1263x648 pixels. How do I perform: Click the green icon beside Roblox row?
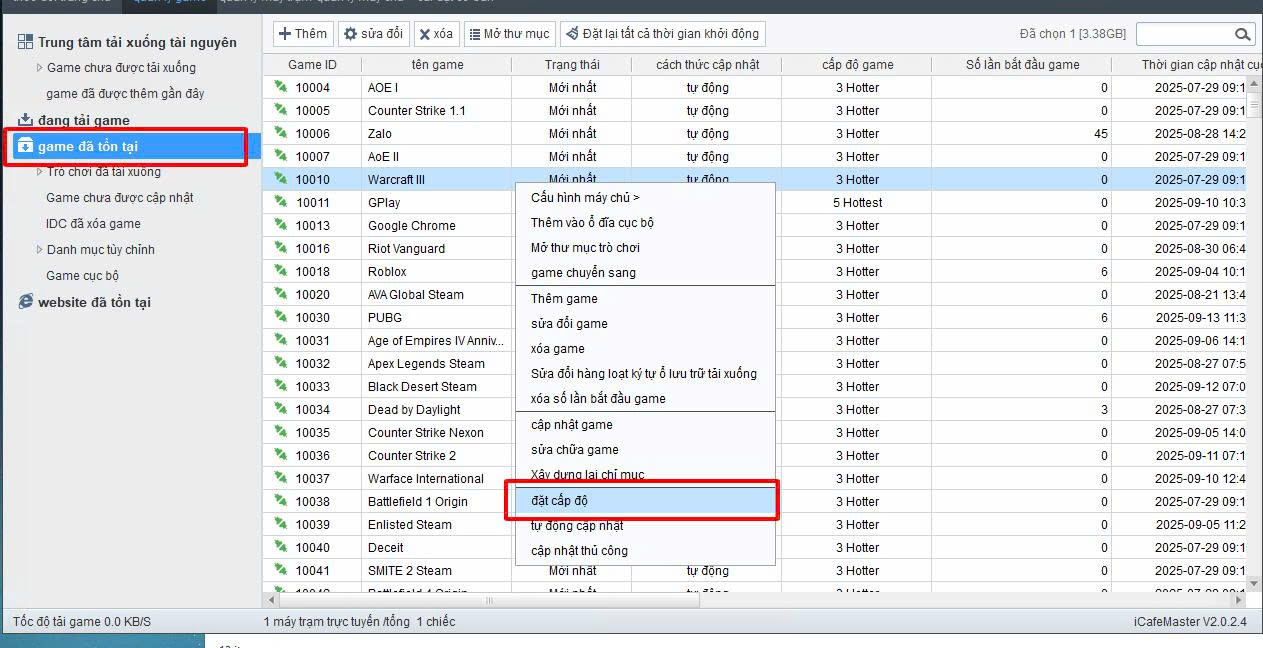click(x=281, y=271)
